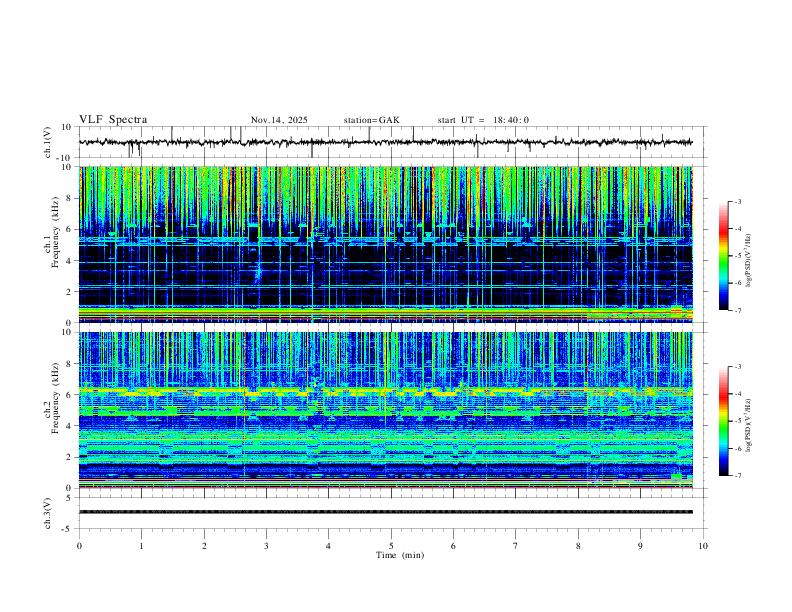
Task: Click the "-5" tick on upper color bar
Action: point(737,256)
